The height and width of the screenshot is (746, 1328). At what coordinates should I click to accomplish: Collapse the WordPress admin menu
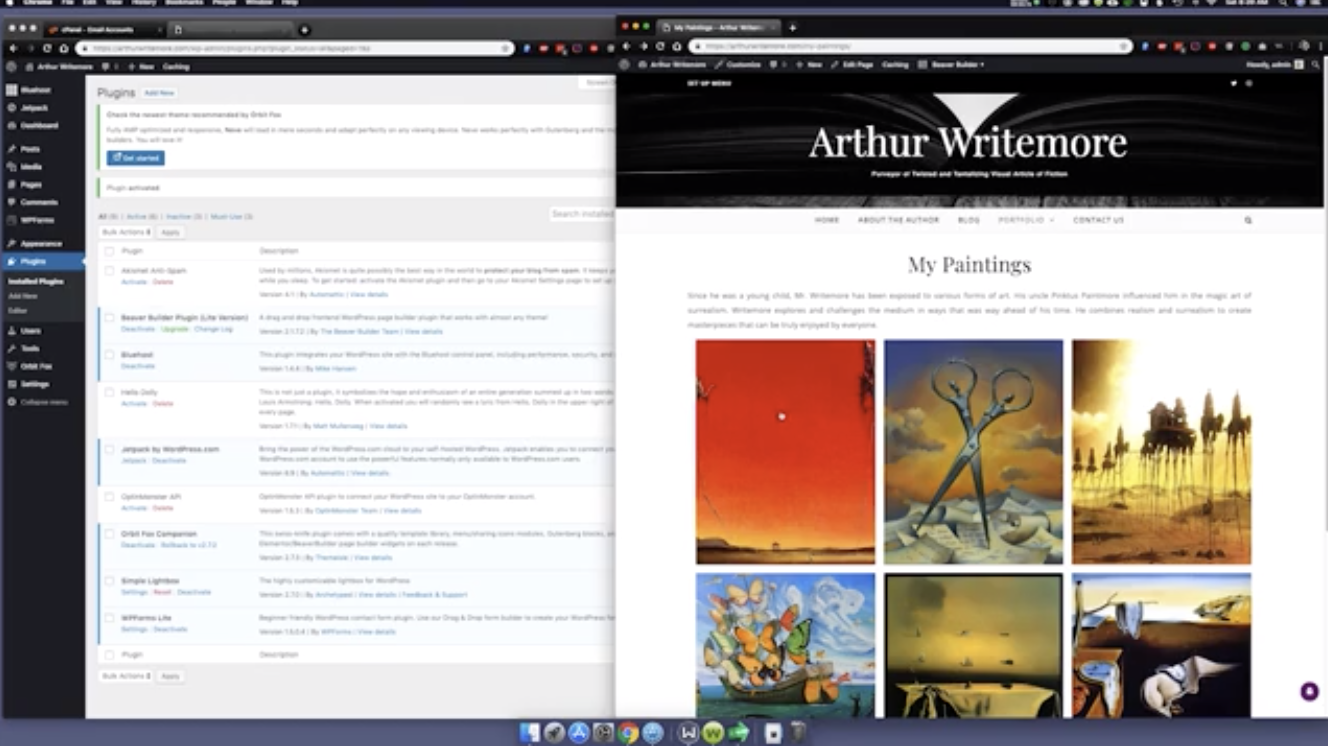(44, 402)
